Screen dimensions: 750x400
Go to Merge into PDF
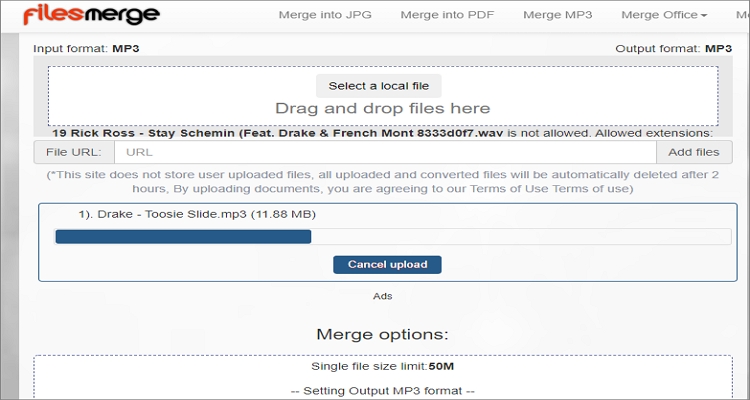(x=447, y=15)
